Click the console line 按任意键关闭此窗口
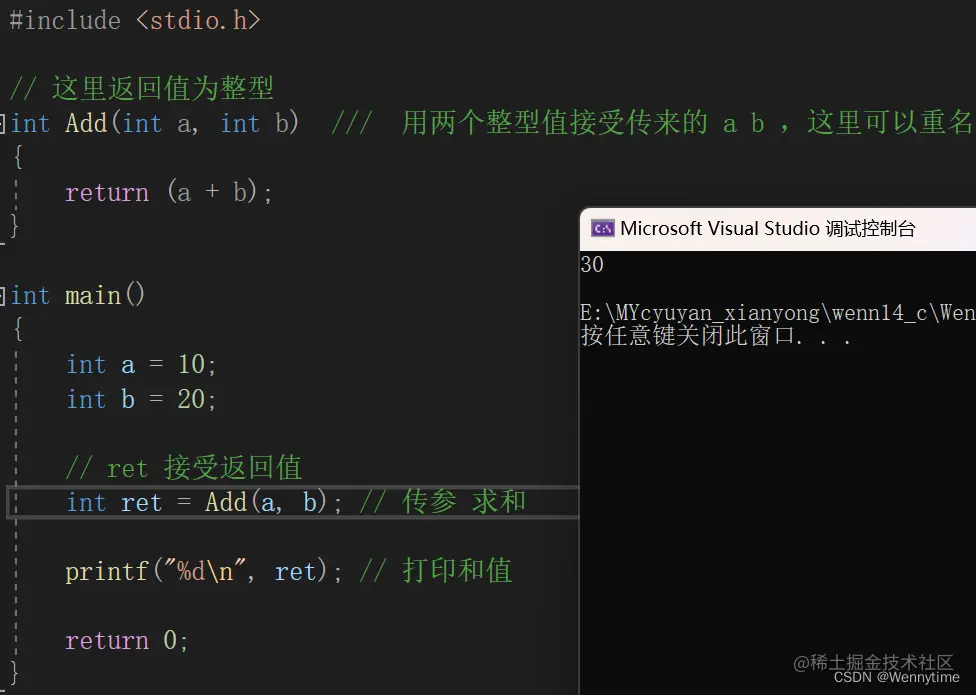976x695 pixels. tap(716, 336)
